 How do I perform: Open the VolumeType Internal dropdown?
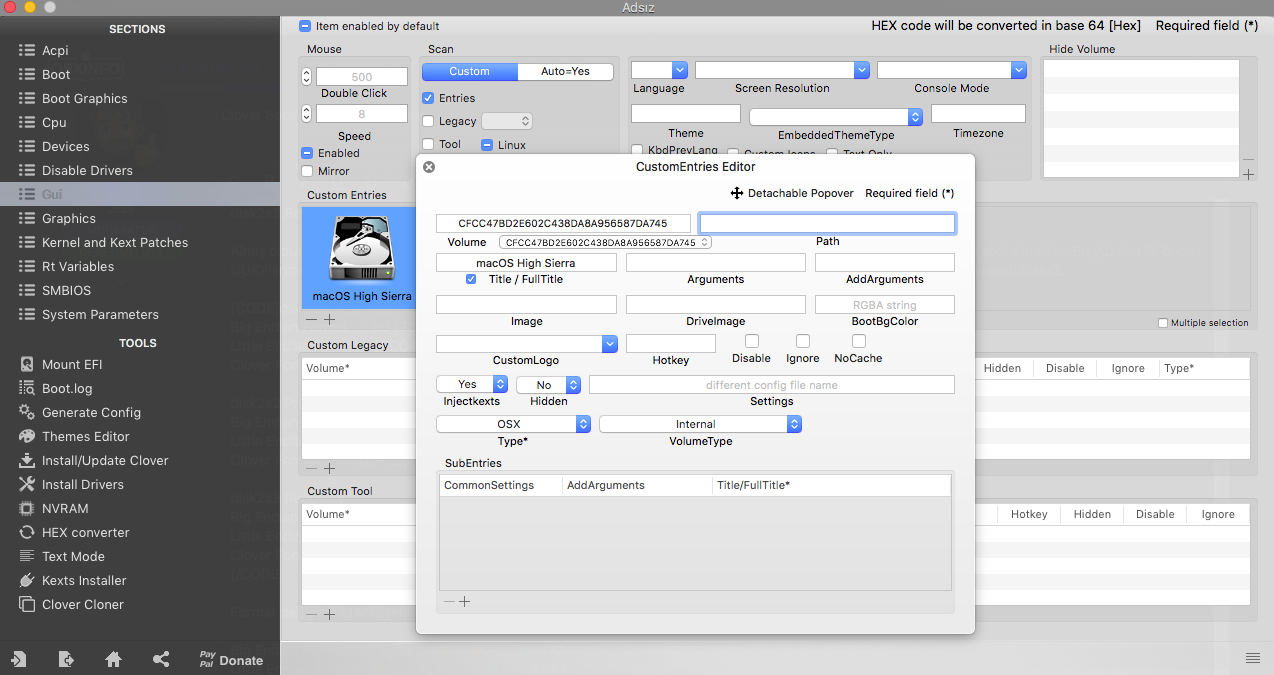click(x=700, y=424)
